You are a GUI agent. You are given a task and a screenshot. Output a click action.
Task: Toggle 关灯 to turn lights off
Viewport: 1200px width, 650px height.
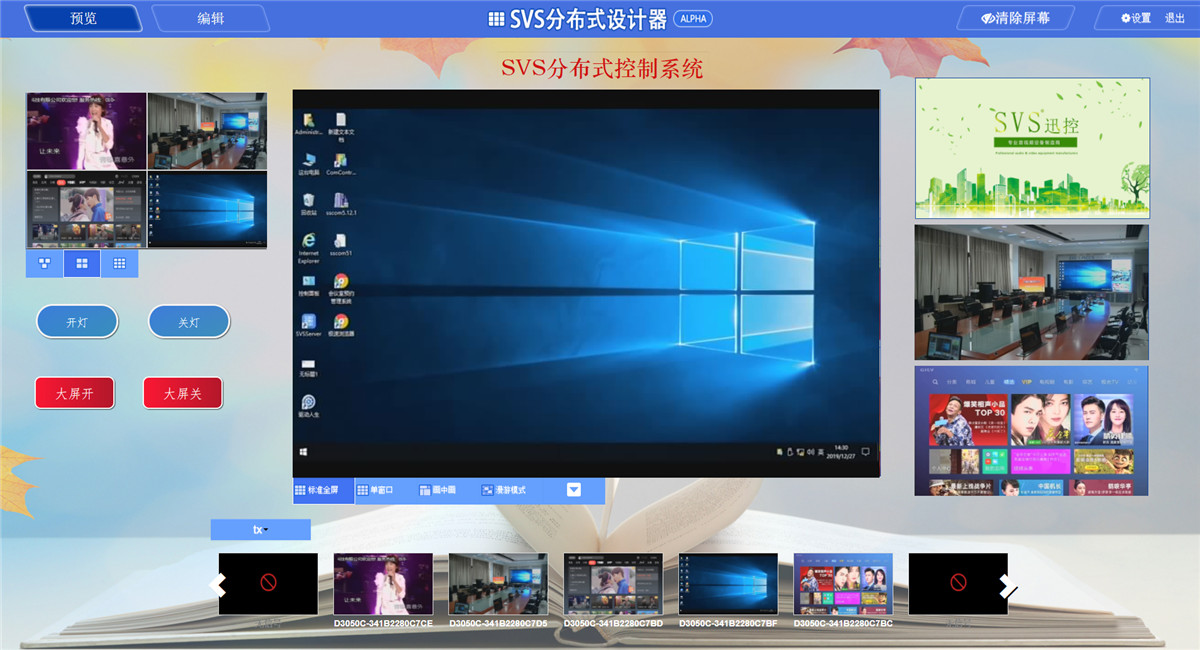(188, 321)
